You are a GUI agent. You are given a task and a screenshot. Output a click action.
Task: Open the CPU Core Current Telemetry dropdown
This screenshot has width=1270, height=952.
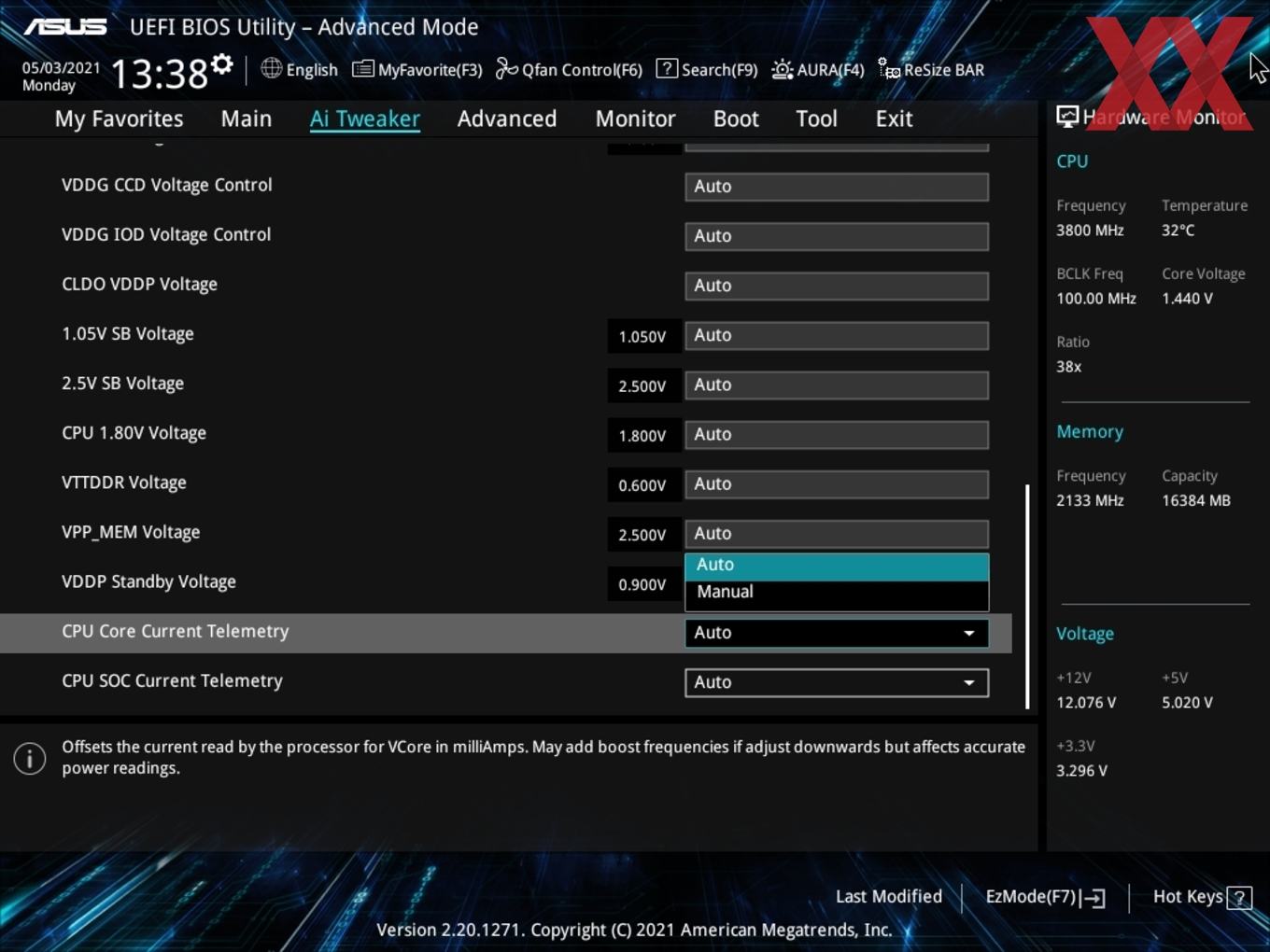(x=837, y=633)
